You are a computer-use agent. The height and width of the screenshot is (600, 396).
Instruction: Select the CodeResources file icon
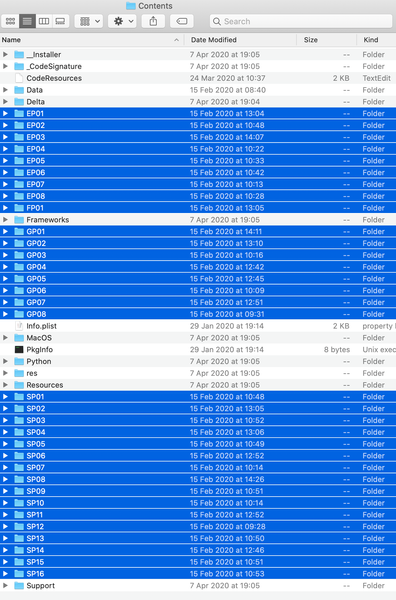(19, 78)
